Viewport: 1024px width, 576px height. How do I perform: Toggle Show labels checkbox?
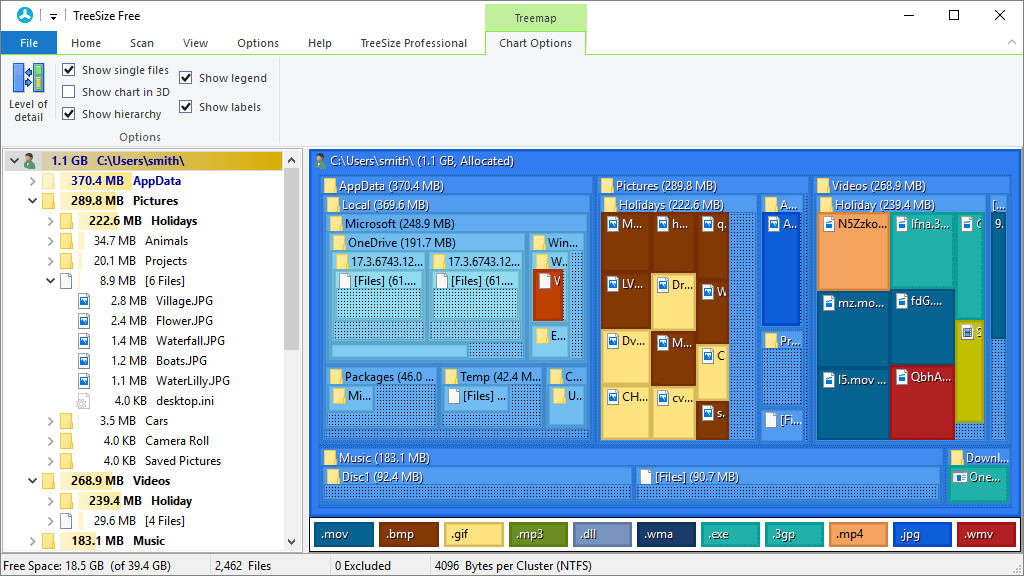(x=186, y=106)
